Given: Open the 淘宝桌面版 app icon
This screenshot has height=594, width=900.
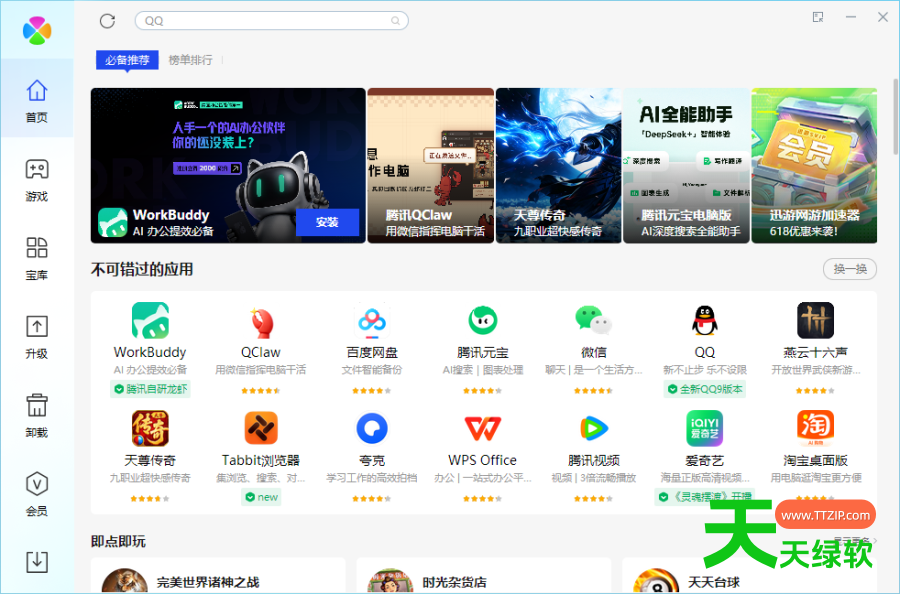Looking at the screenshot, I should (816, 428).
